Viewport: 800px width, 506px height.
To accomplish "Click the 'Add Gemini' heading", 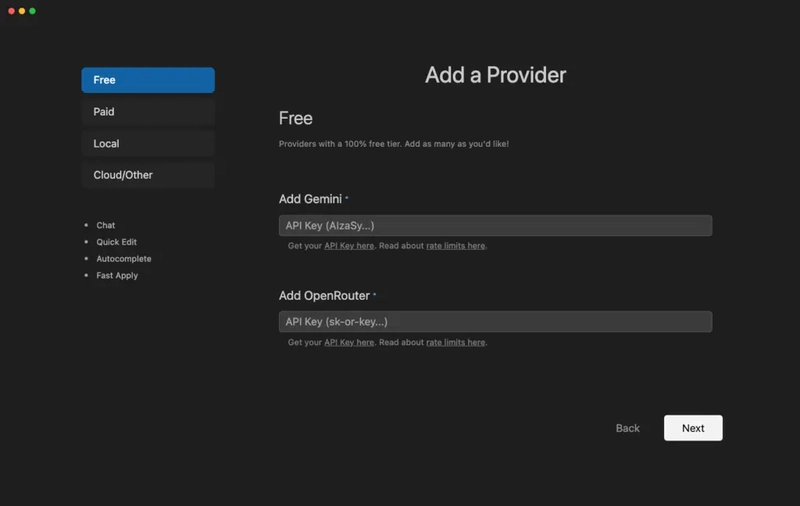I will pos(310,199).
